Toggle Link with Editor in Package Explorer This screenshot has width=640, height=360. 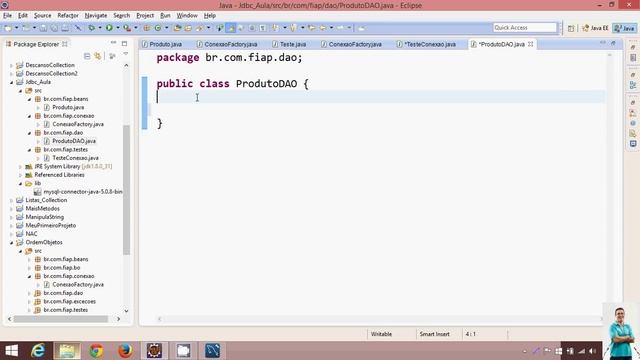click(x=98, y=56)
